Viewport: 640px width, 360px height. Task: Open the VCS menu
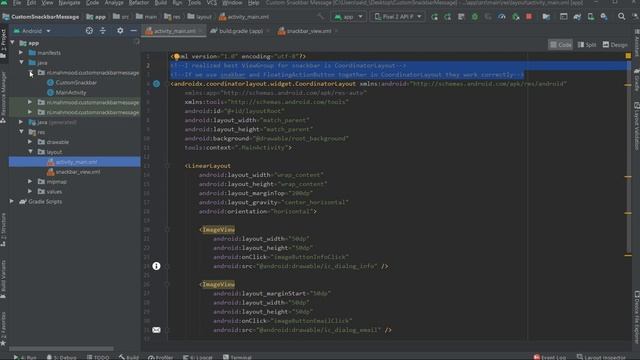(211, 2)
